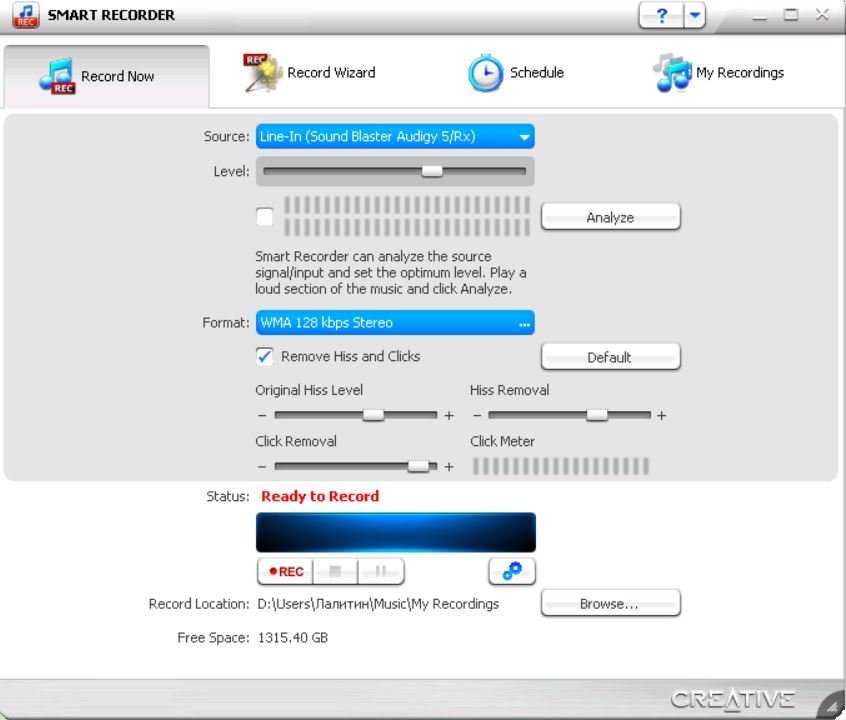846x720 pixels.
Task: Open the blue gears settings icon
Action: (x=512, y=571)
